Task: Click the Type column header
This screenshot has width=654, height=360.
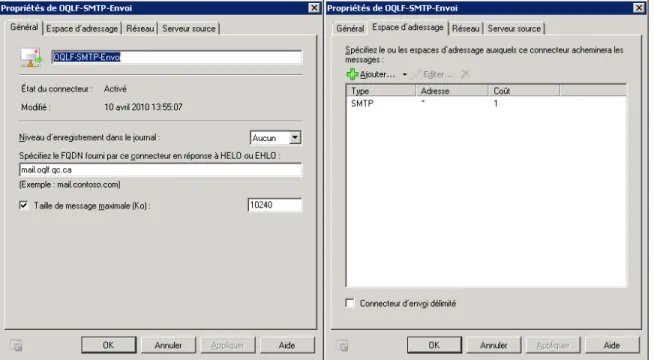Action: (381, 91)
